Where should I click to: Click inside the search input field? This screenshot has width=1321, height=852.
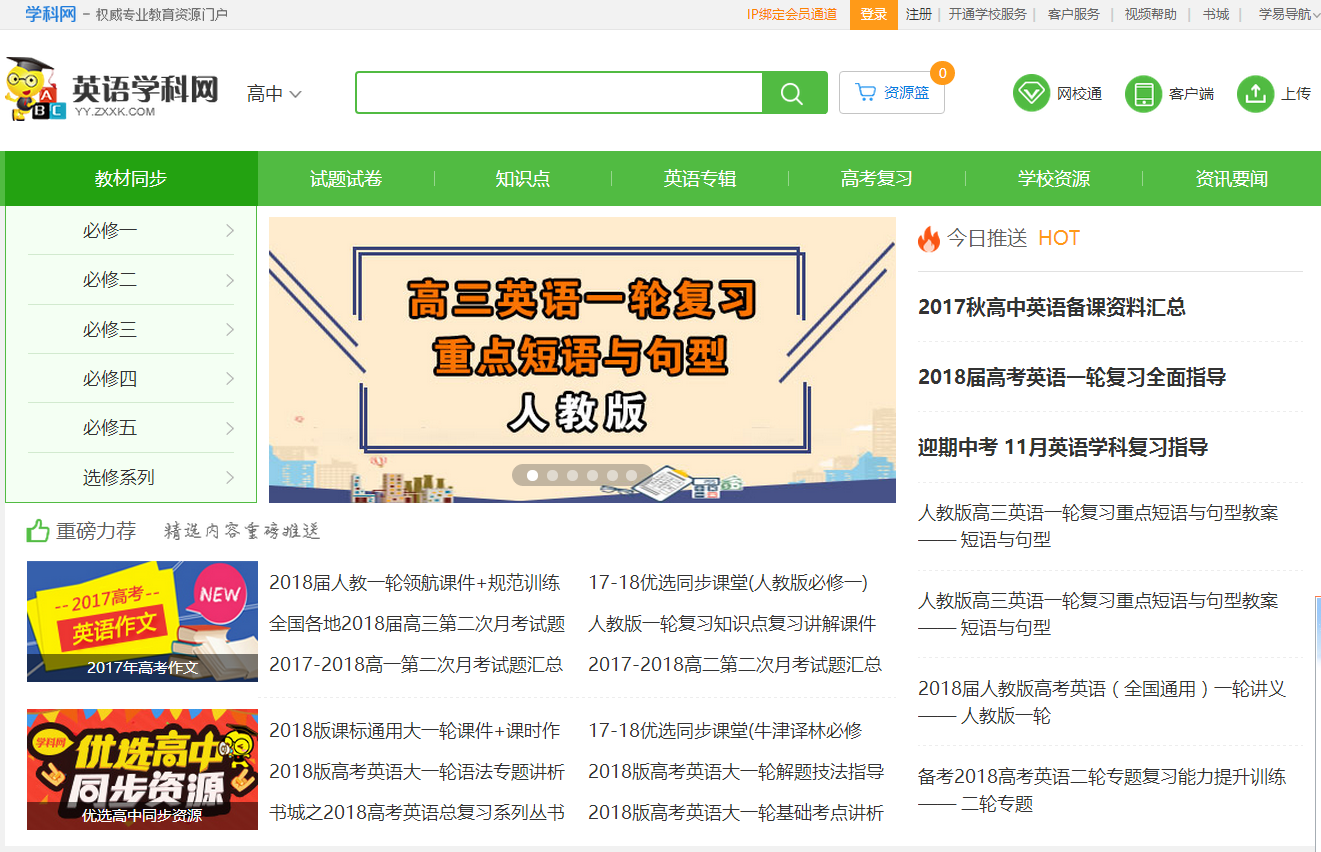point(559,93)
